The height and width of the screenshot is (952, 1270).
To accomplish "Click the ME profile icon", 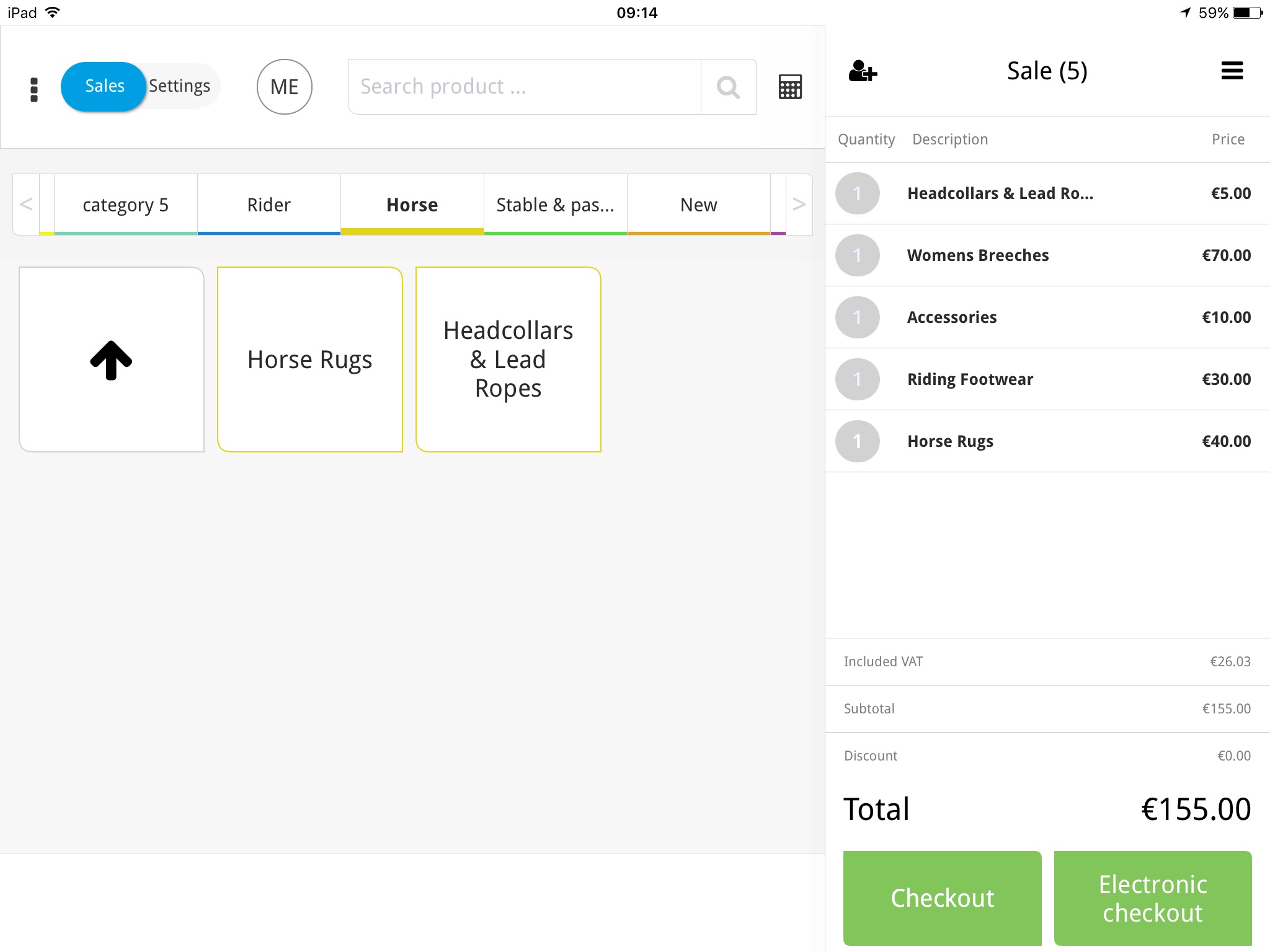I will 283,86.
